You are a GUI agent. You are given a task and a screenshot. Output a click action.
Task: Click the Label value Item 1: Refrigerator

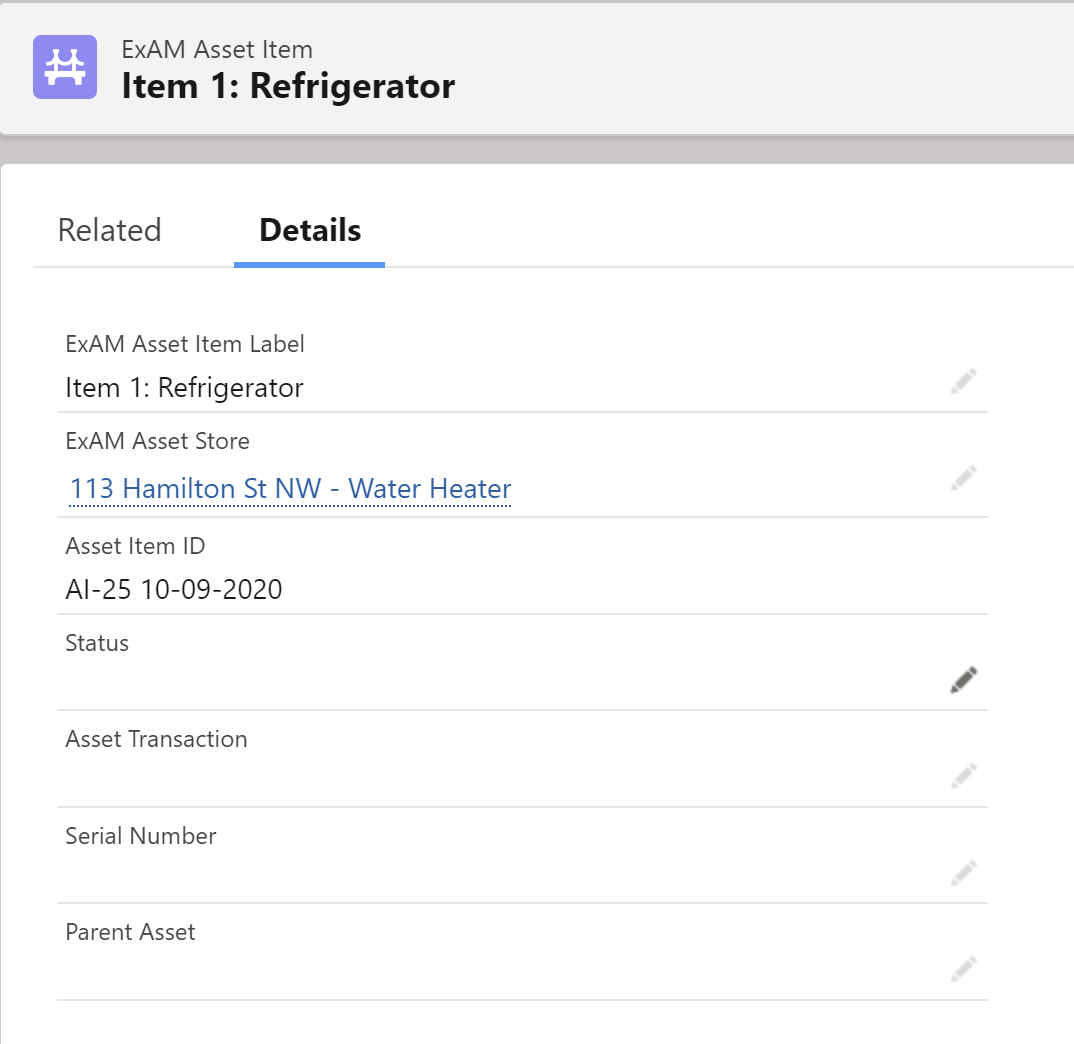(x=185, y=388)
